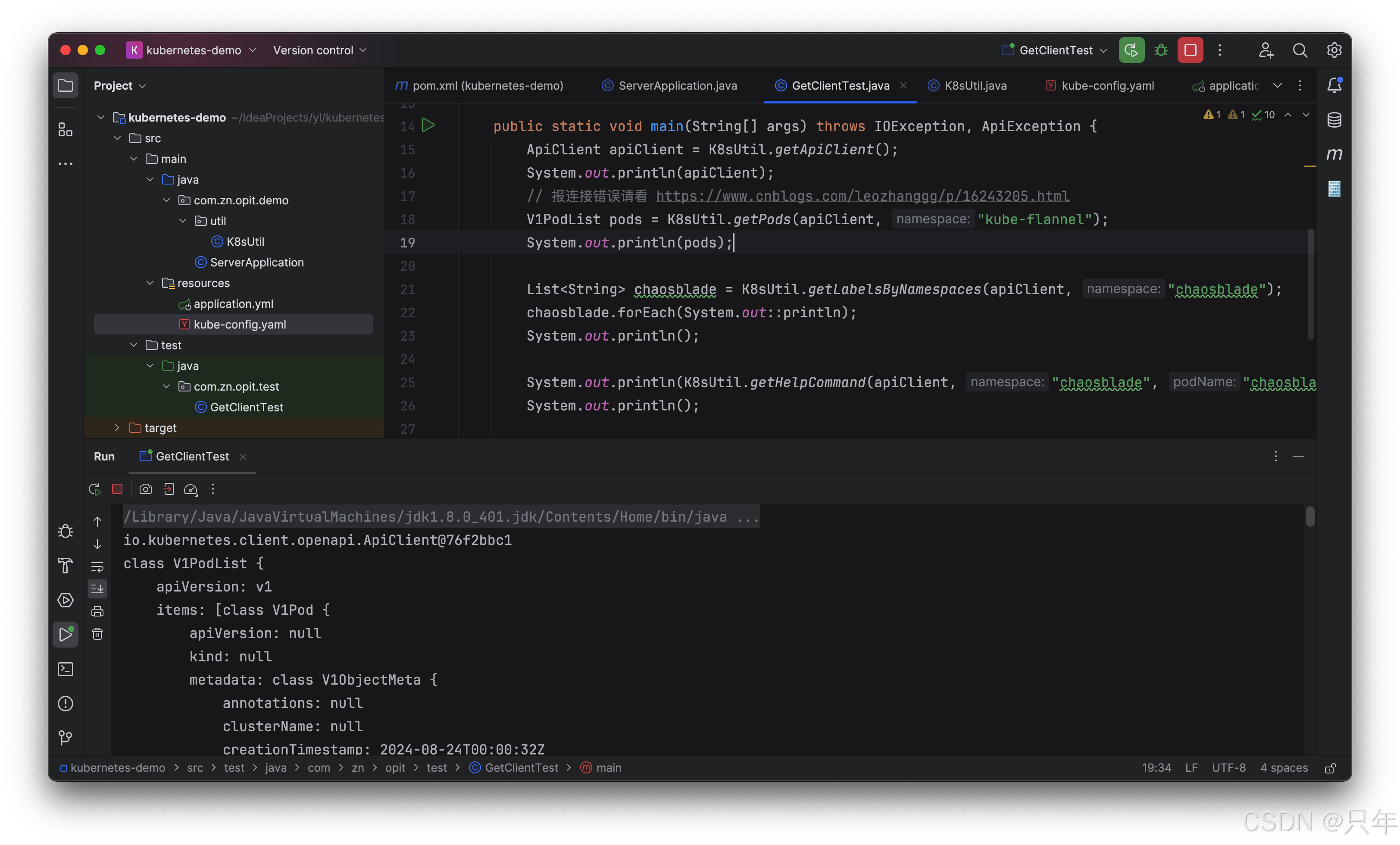The width and height of the screenshot is (1400, 845).
Task: Click the UTF-8 encoding in the status bar
Action: [x=1228, y=768]
